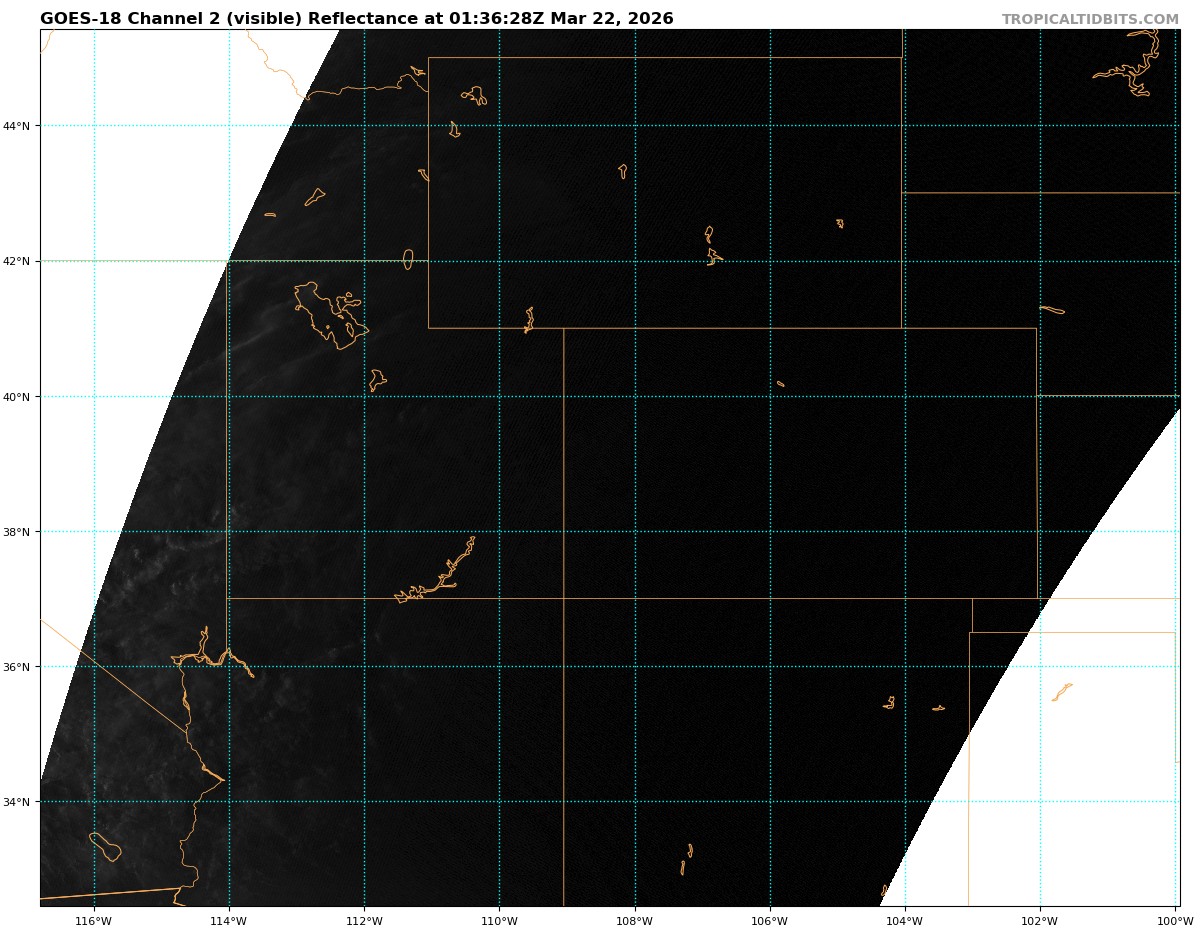The image size is (1200, 929).
Task: Click the 38°N latitude axis label
Action: (x=20, y=532)
